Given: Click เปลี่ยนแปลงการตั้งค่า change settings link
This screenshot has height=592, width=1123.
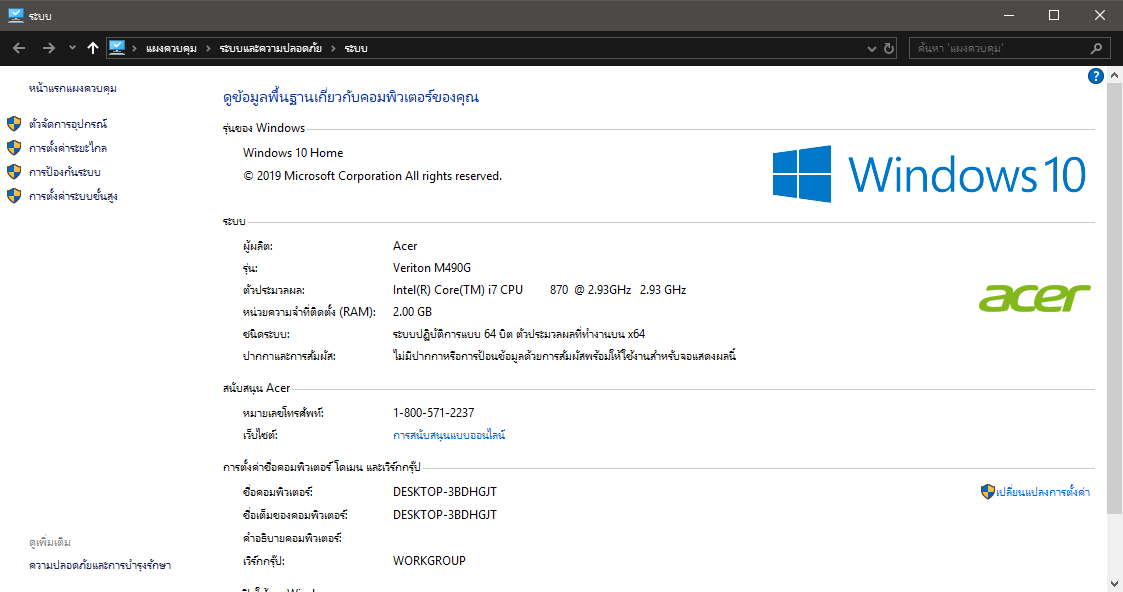Looking at the screenshot, I should point(1043,492).
